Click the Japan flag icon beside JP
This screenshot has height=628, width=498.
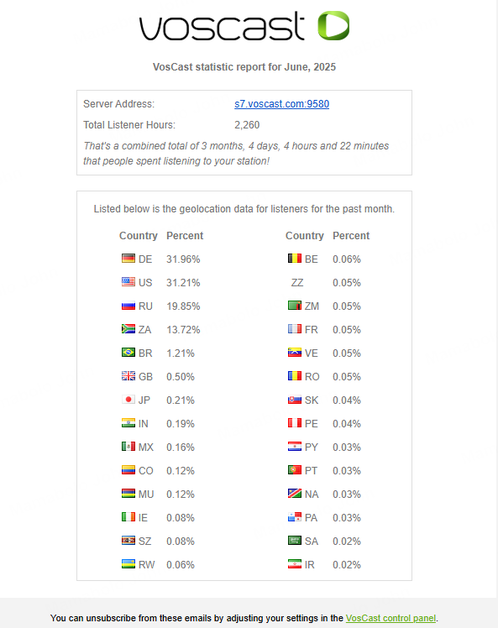[128, 399]
